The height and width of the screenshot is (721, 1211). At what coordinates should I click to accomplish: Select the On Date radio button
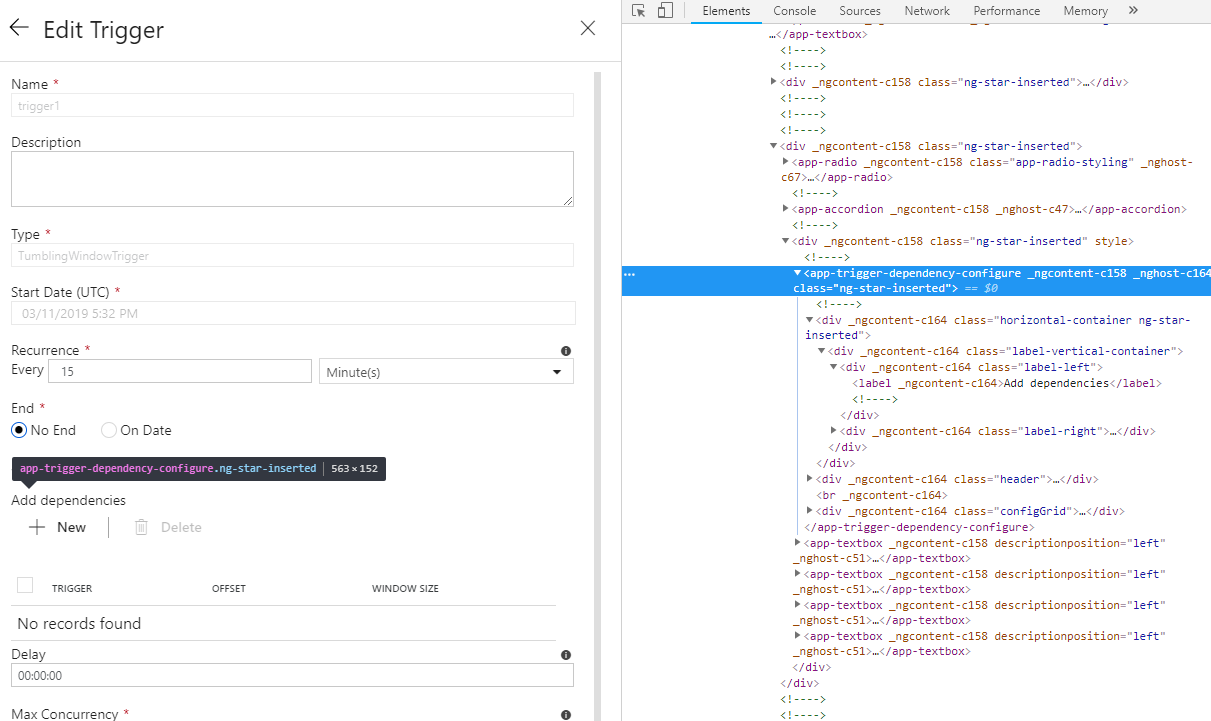(109, 430)
